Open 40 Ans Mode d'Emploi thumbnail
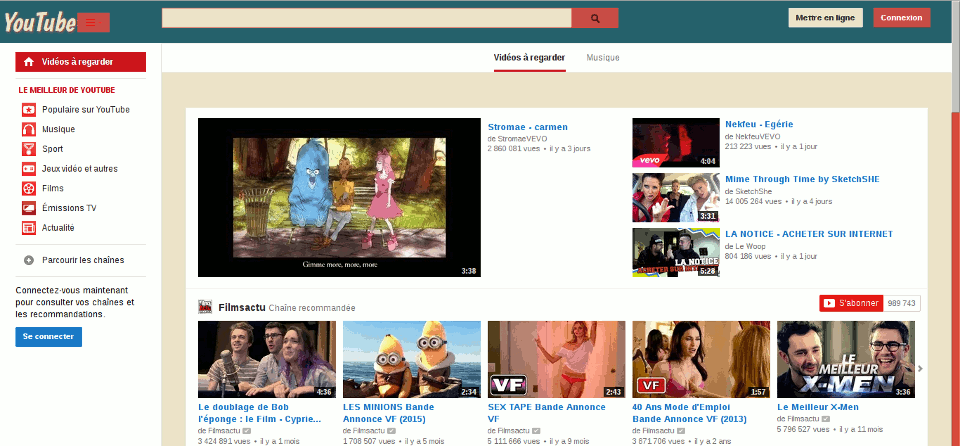The height and width of the screenshot is (446, 960). point(701,360)
